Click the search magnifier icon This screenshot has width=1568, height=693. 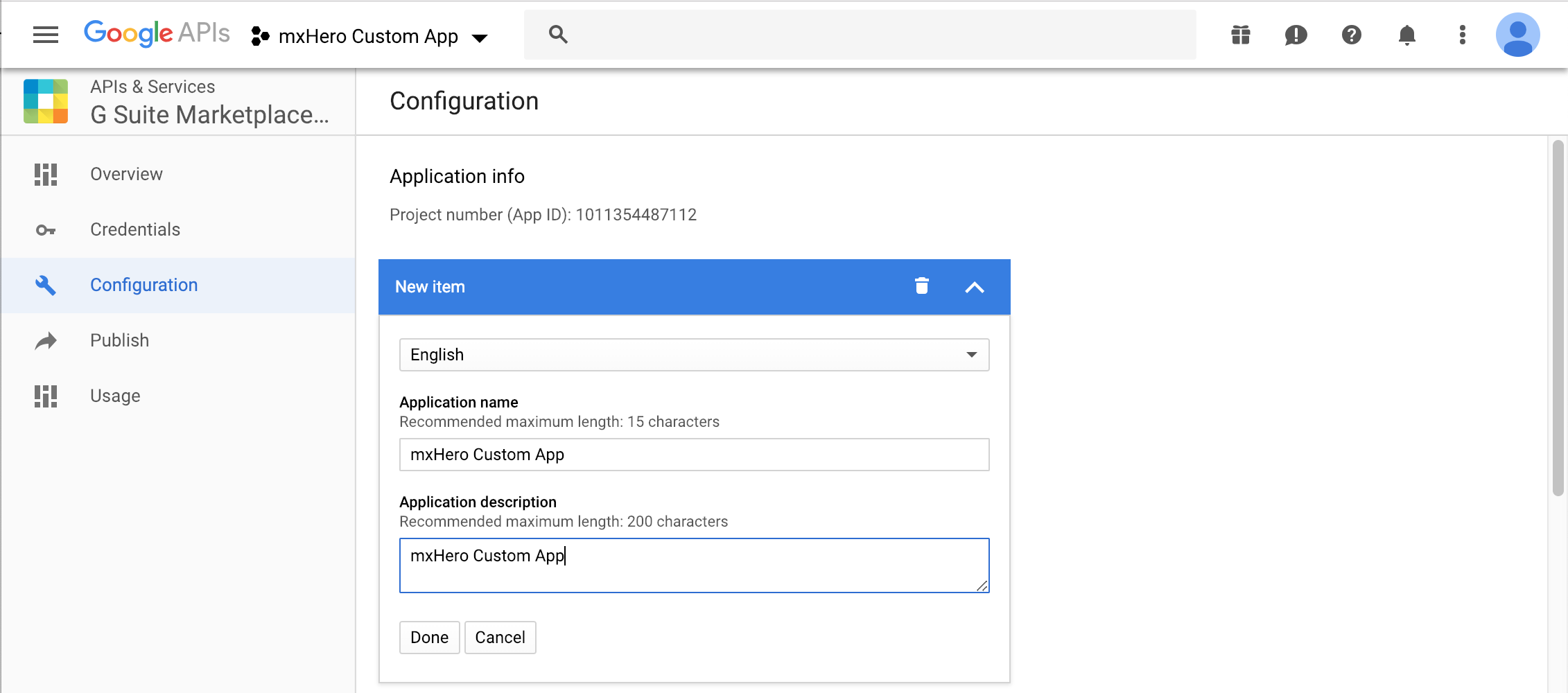(x=558, y=35)
